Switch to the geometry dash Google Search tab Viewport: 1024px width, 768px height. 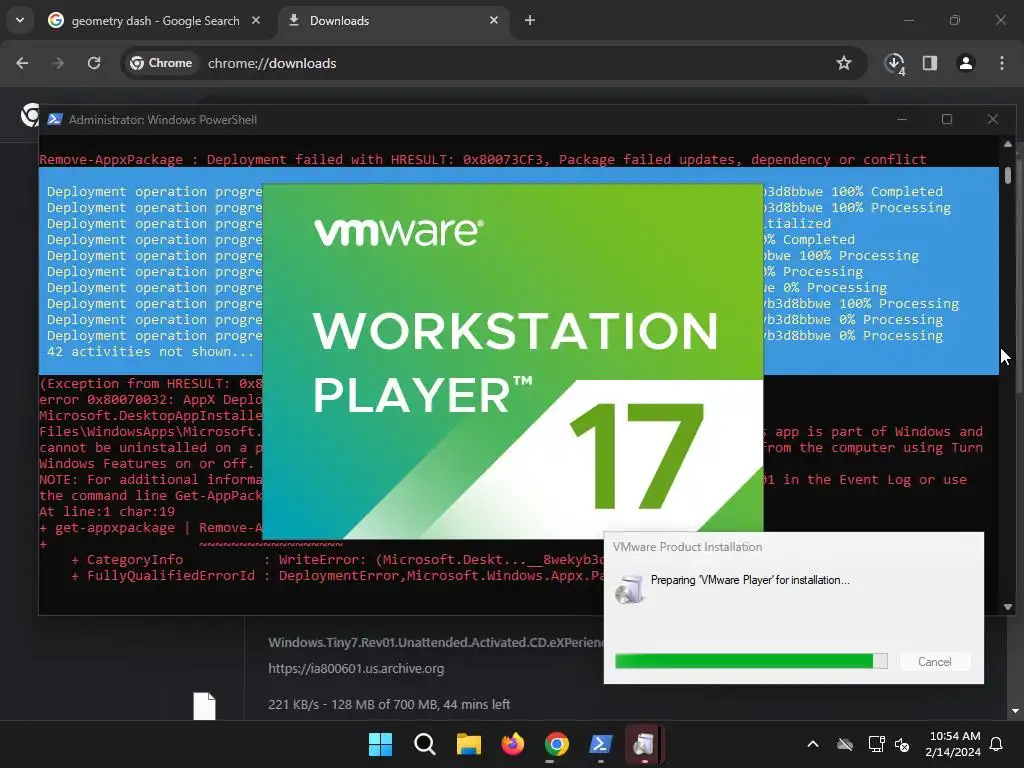tap(154, 20)
